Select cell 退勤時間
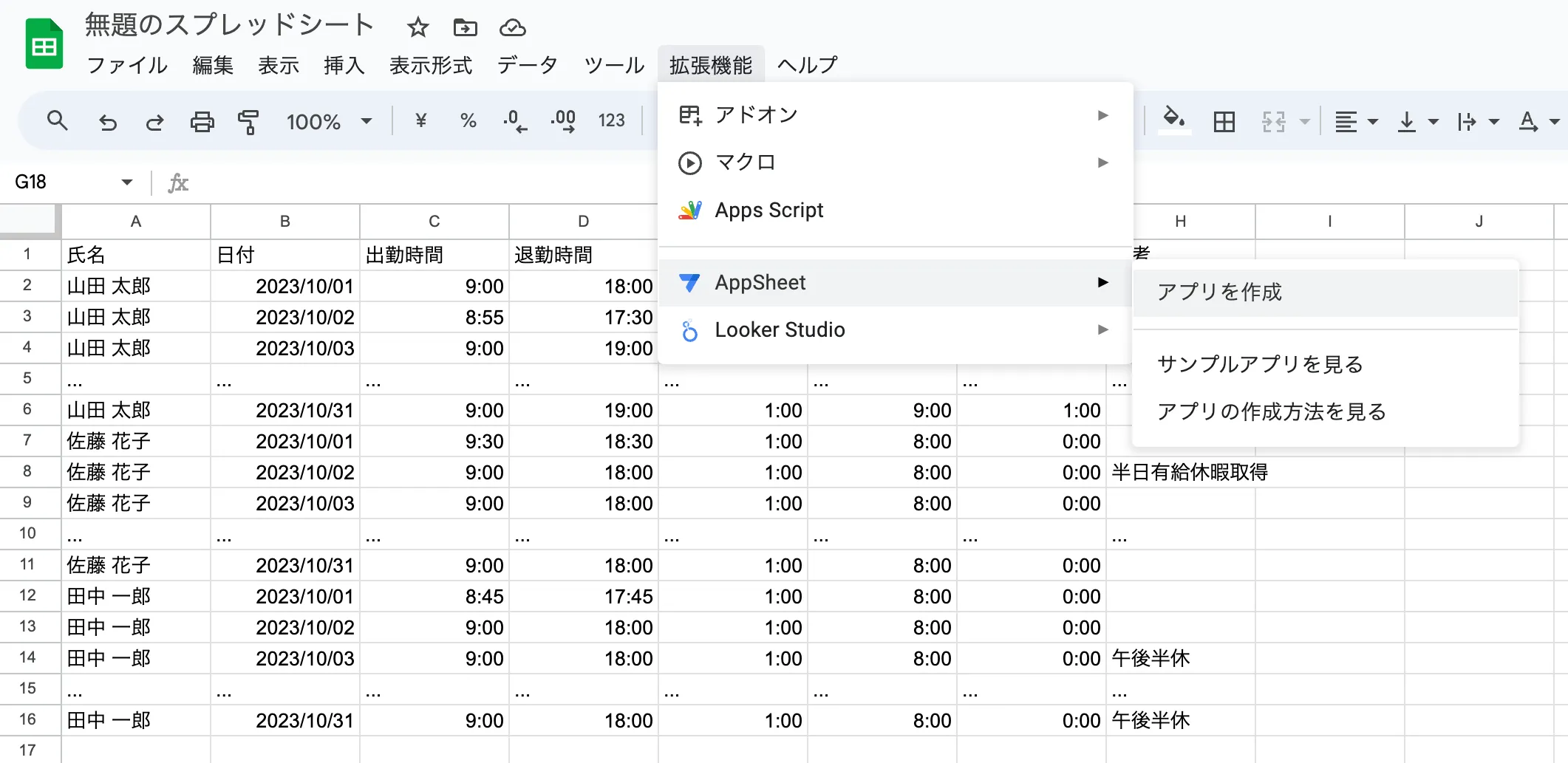The image size is (1568, 763). (x=584, y=255)
